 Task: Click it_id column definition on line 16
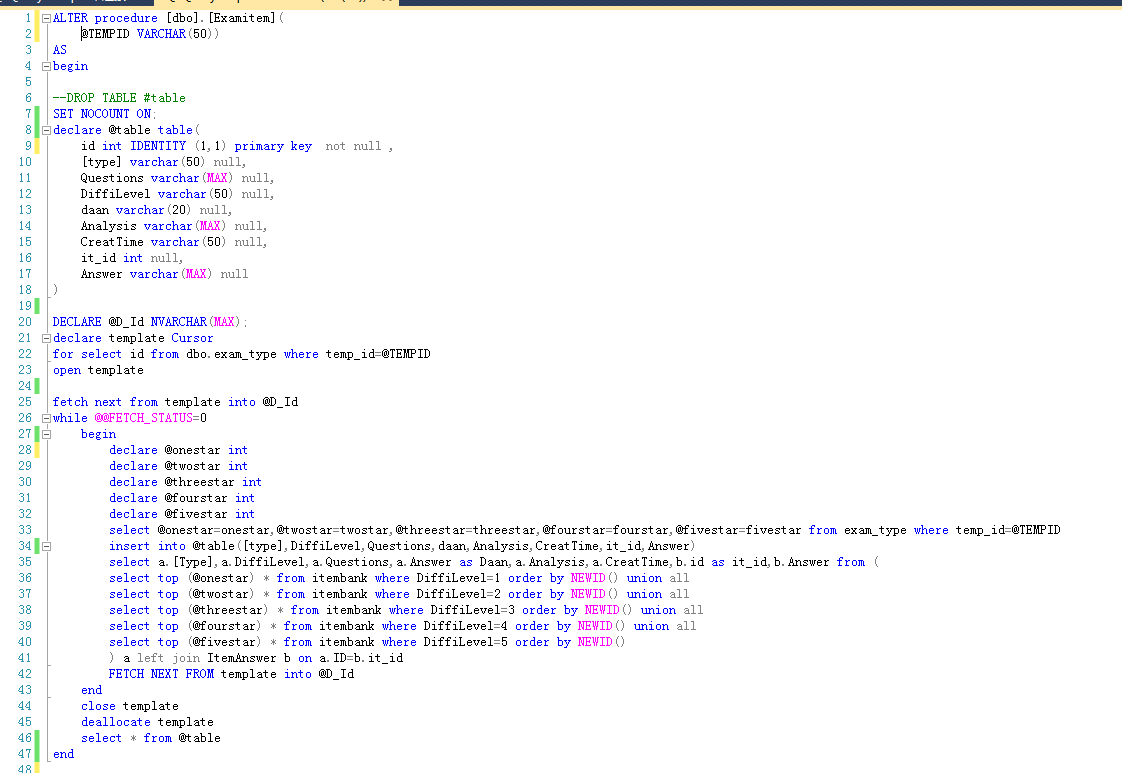[x=132, y=258]
